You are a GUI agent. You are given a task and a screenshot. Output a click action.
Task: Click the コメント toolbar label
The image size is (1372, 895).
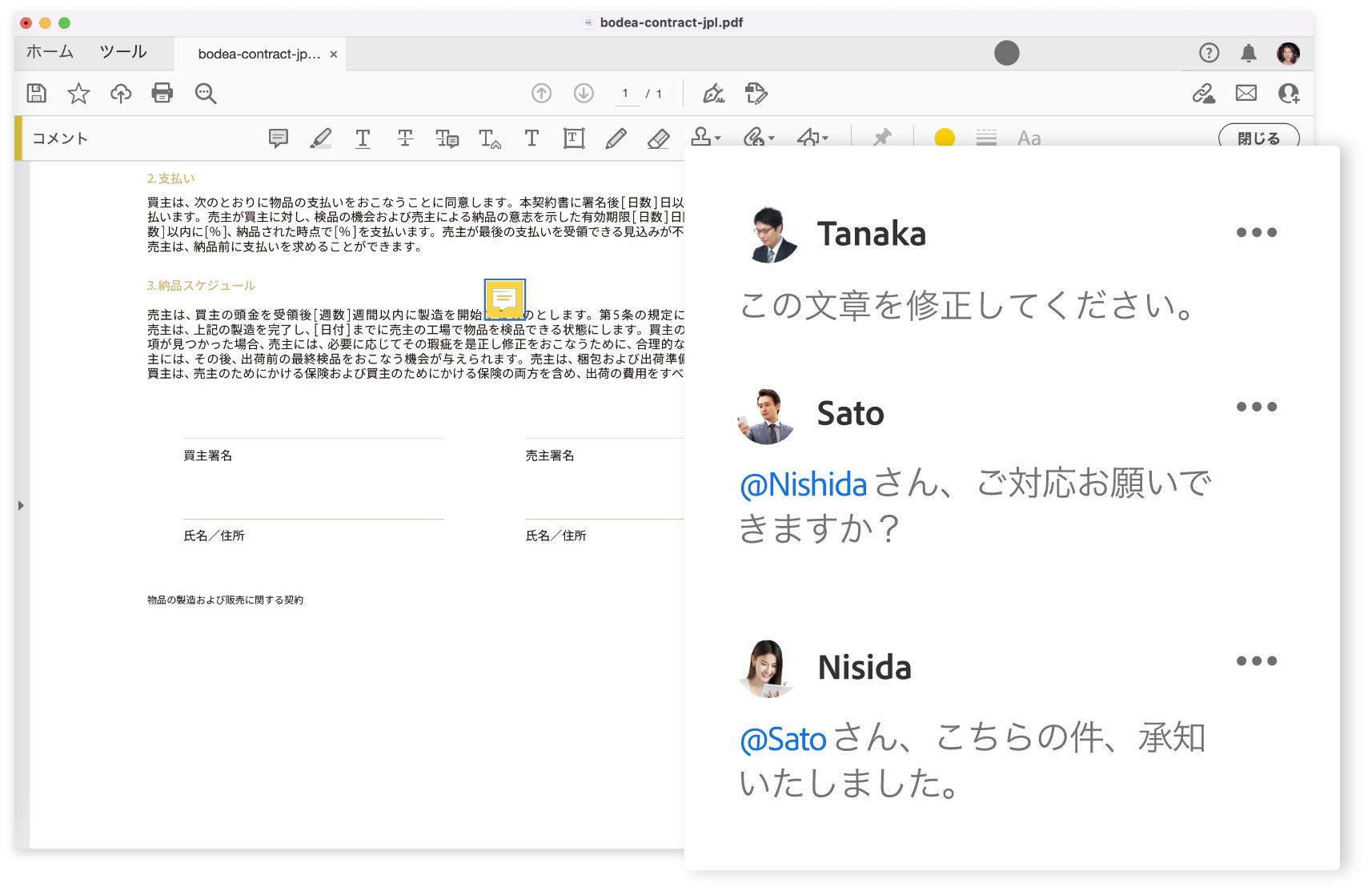pyautogui.click(x=60, y=138)
